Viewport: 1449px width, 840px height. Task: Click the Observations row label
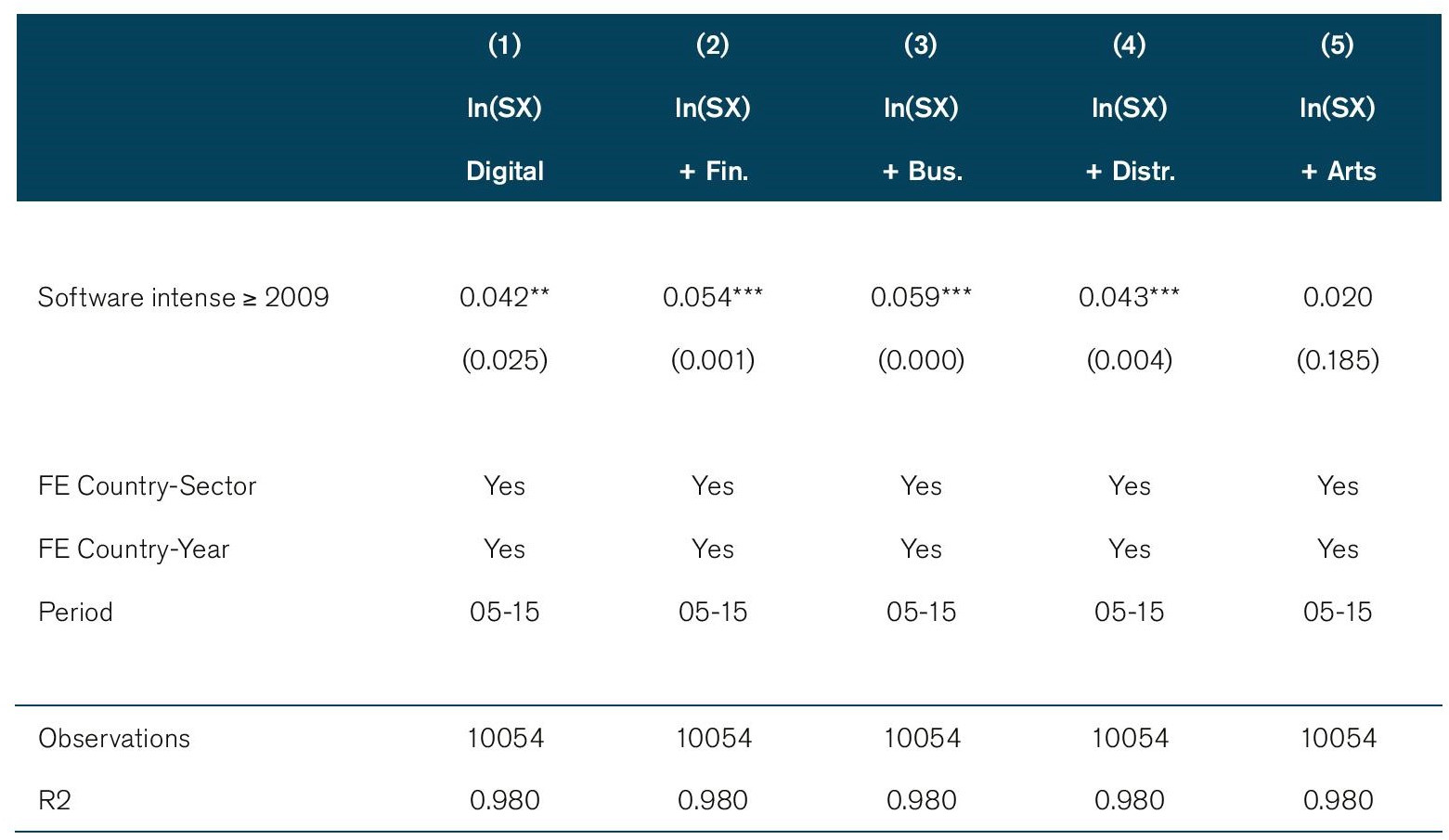pos(113,739)
